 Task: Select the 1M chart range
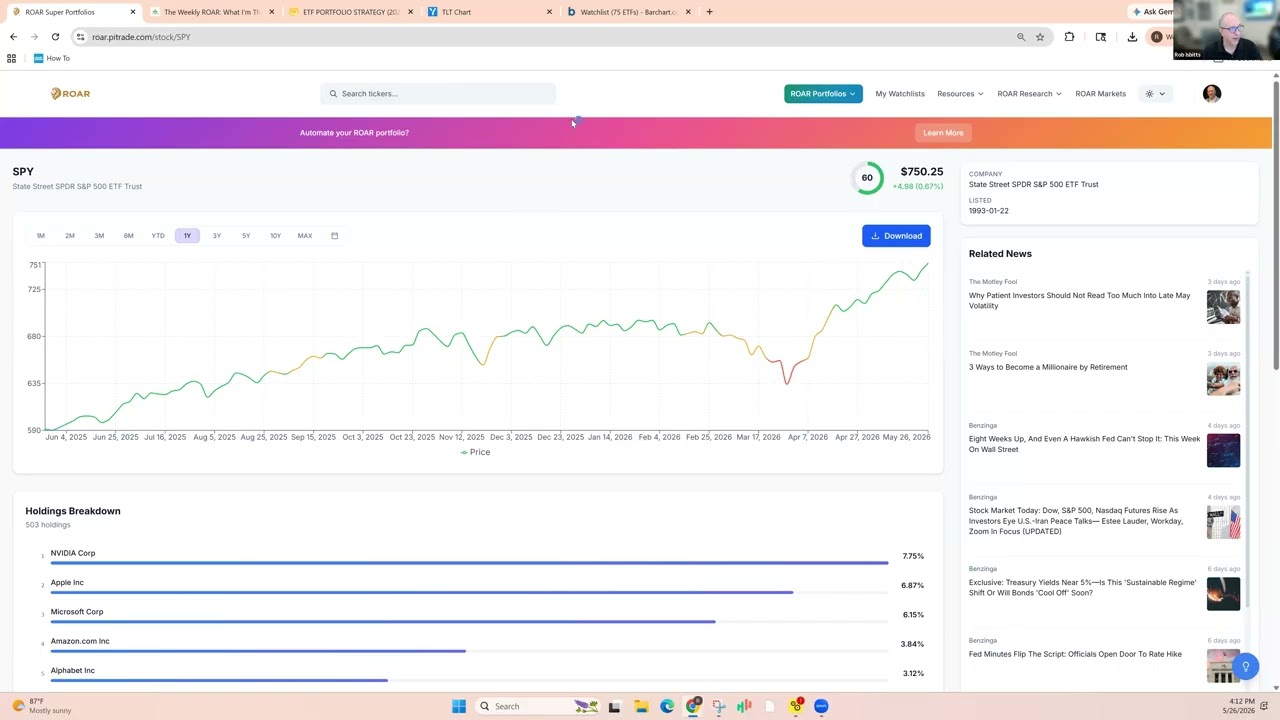tap(41, 236)
